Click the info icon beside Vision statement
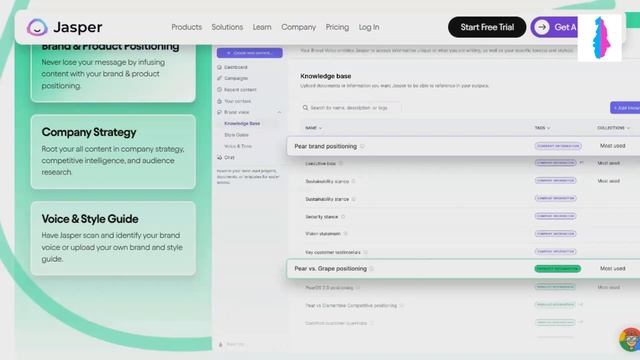This screenshot has width=640, height=360. click(345, 234)
